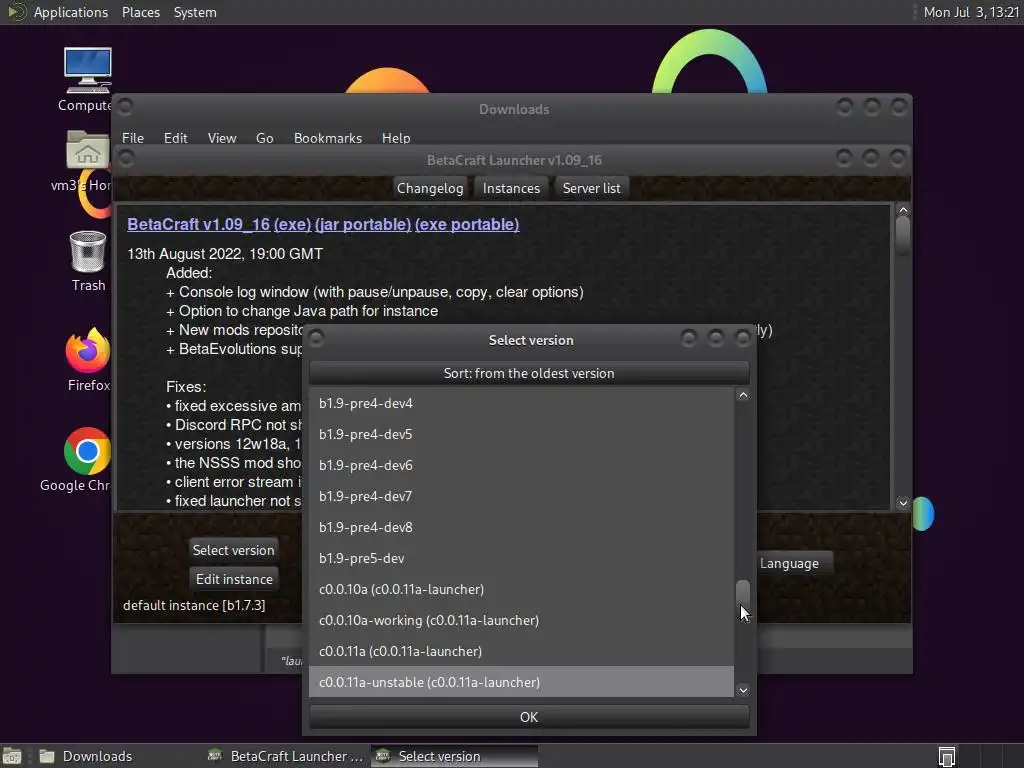Screen dimensions: 1024x768
Task: Click the version list scrollbar thumb
Action: click(743, 596)
